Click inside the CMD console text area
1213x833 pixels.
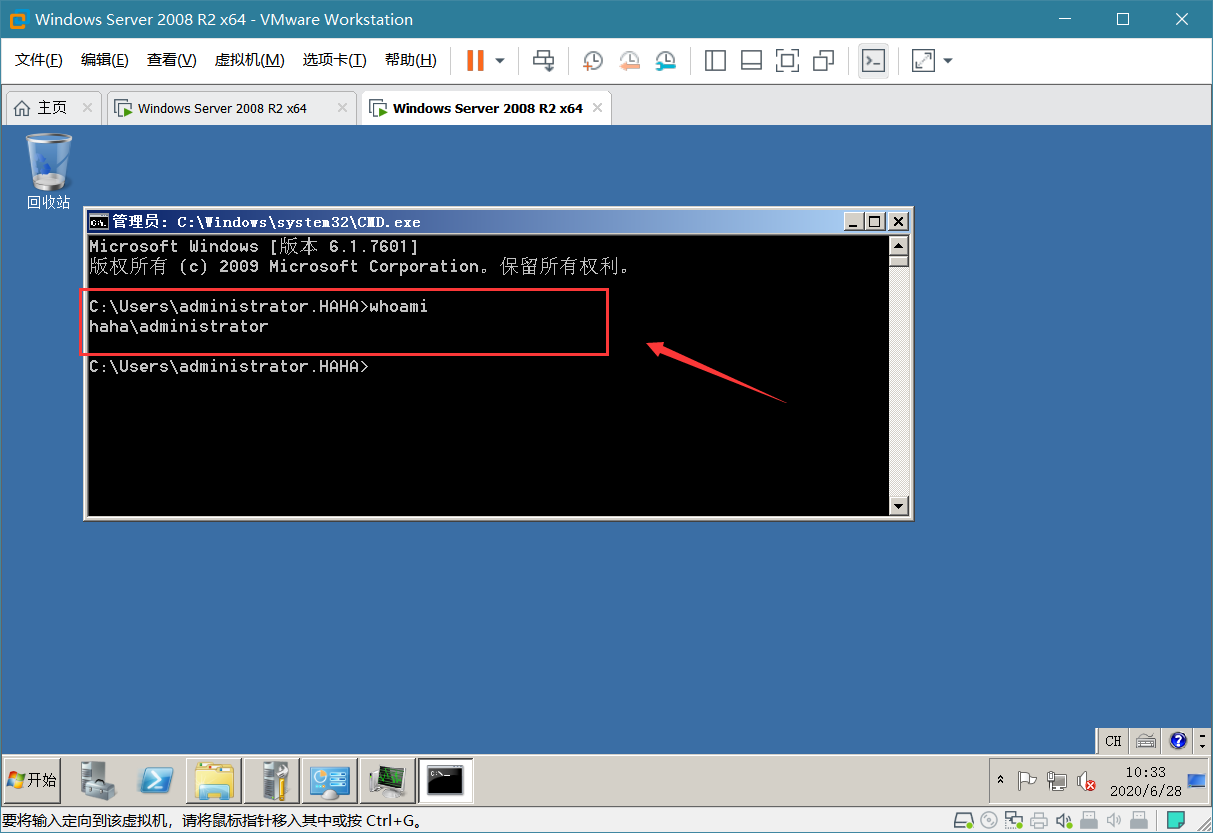[x=488, y=376]
